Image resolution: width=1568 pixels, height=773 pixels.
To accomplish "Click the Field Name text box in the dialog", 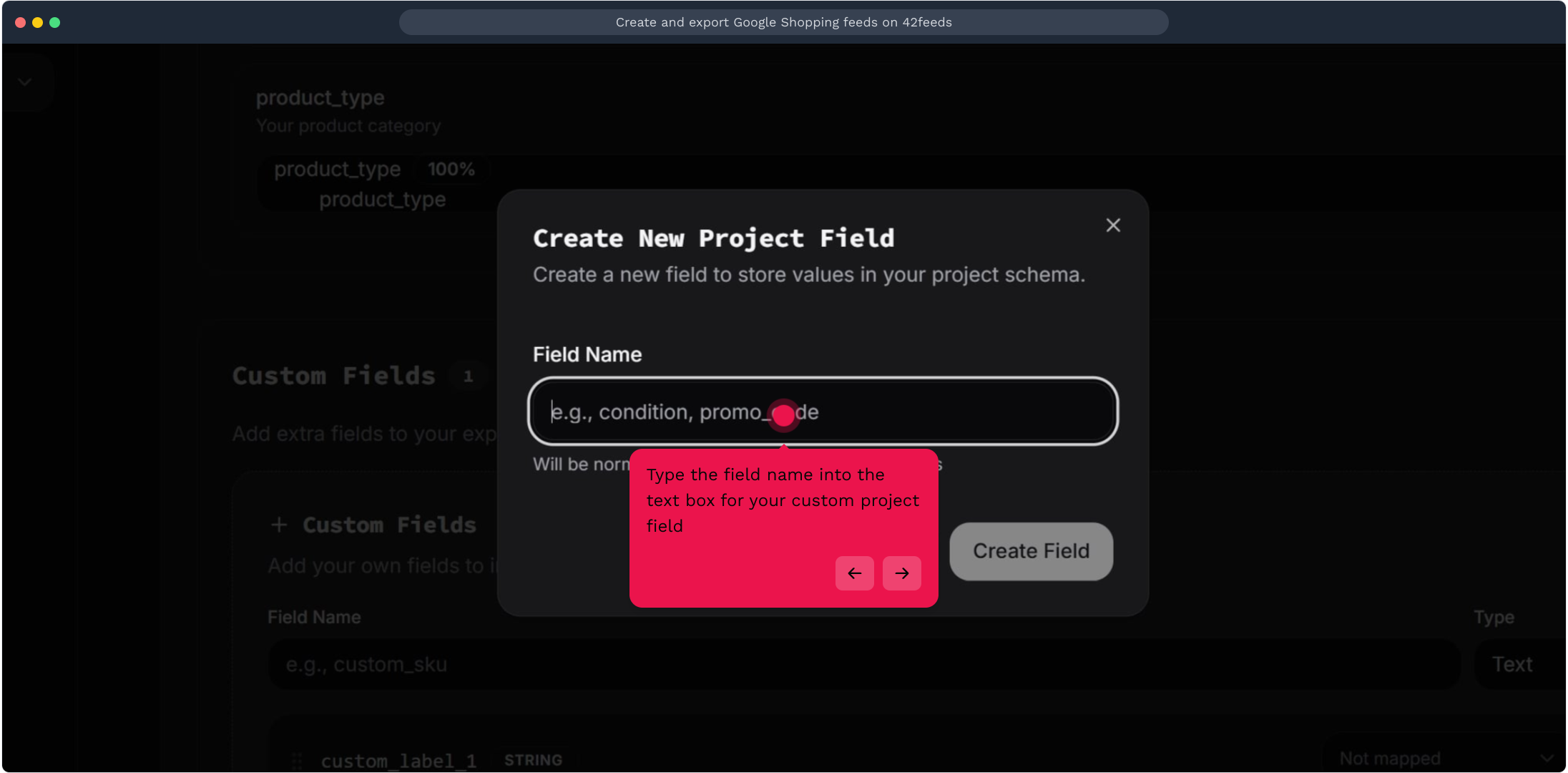I will click(821, 412).
